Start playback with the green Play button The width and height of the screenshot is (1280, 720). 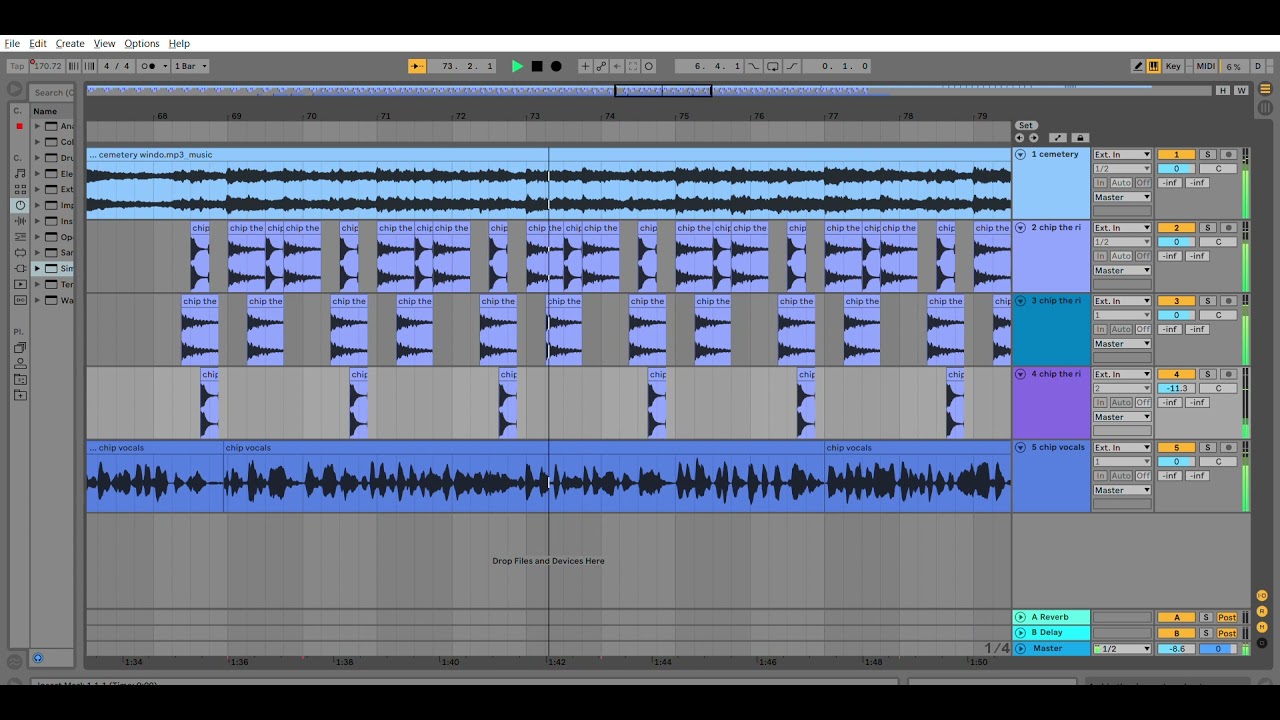pyautogui.click(x=517, y=66)
